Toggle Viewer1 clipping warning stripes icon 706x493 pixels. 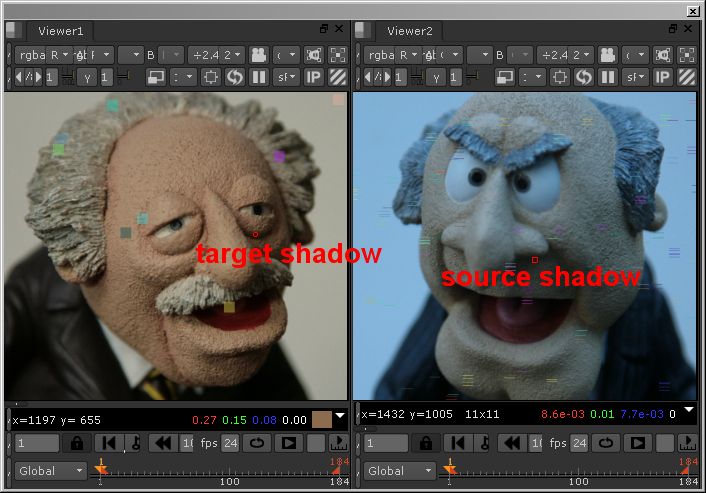[338, 77]
